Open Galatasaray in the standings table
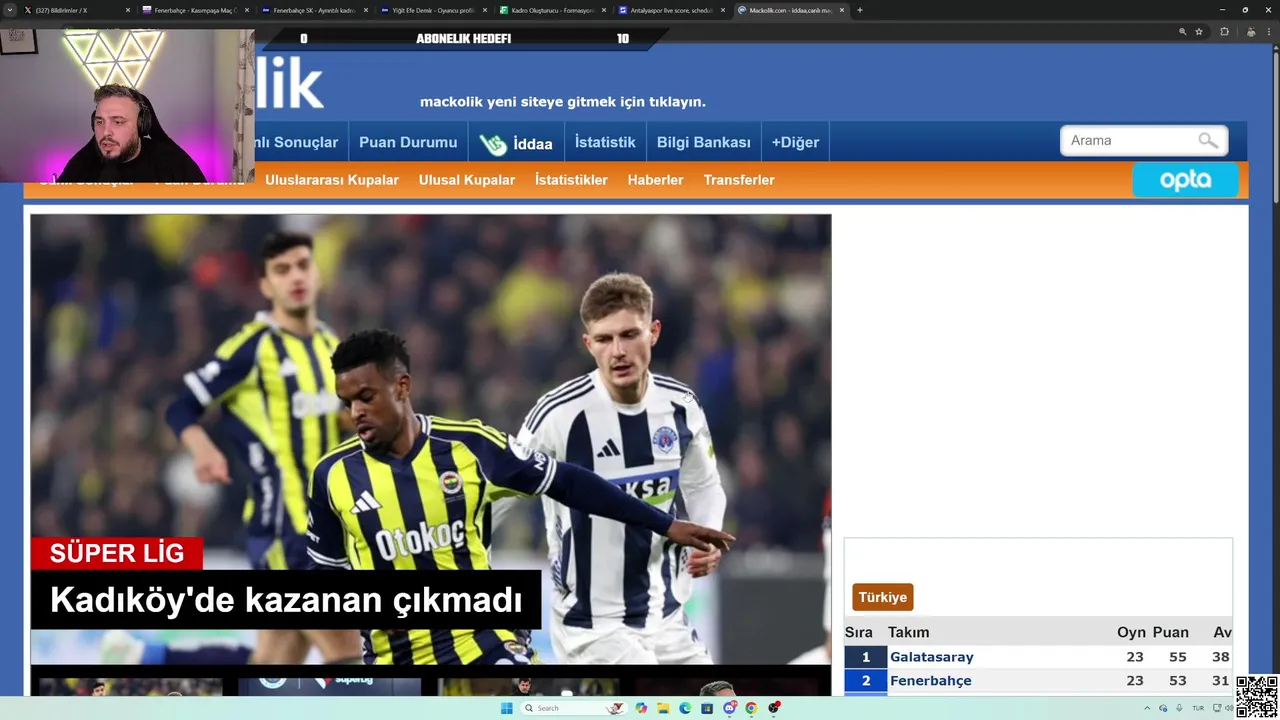 (932, 657)
